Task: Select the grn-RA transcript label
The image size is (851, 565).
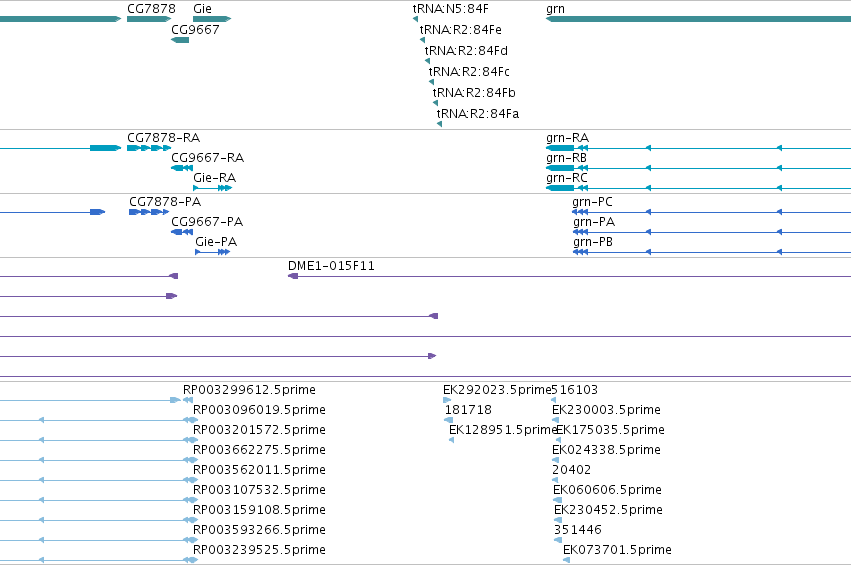Action: (567, 138)
